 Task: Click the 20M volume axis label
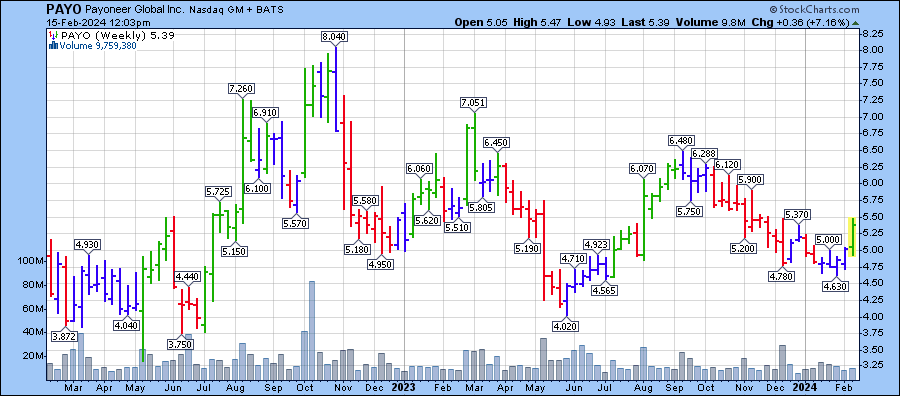[33, 356]
